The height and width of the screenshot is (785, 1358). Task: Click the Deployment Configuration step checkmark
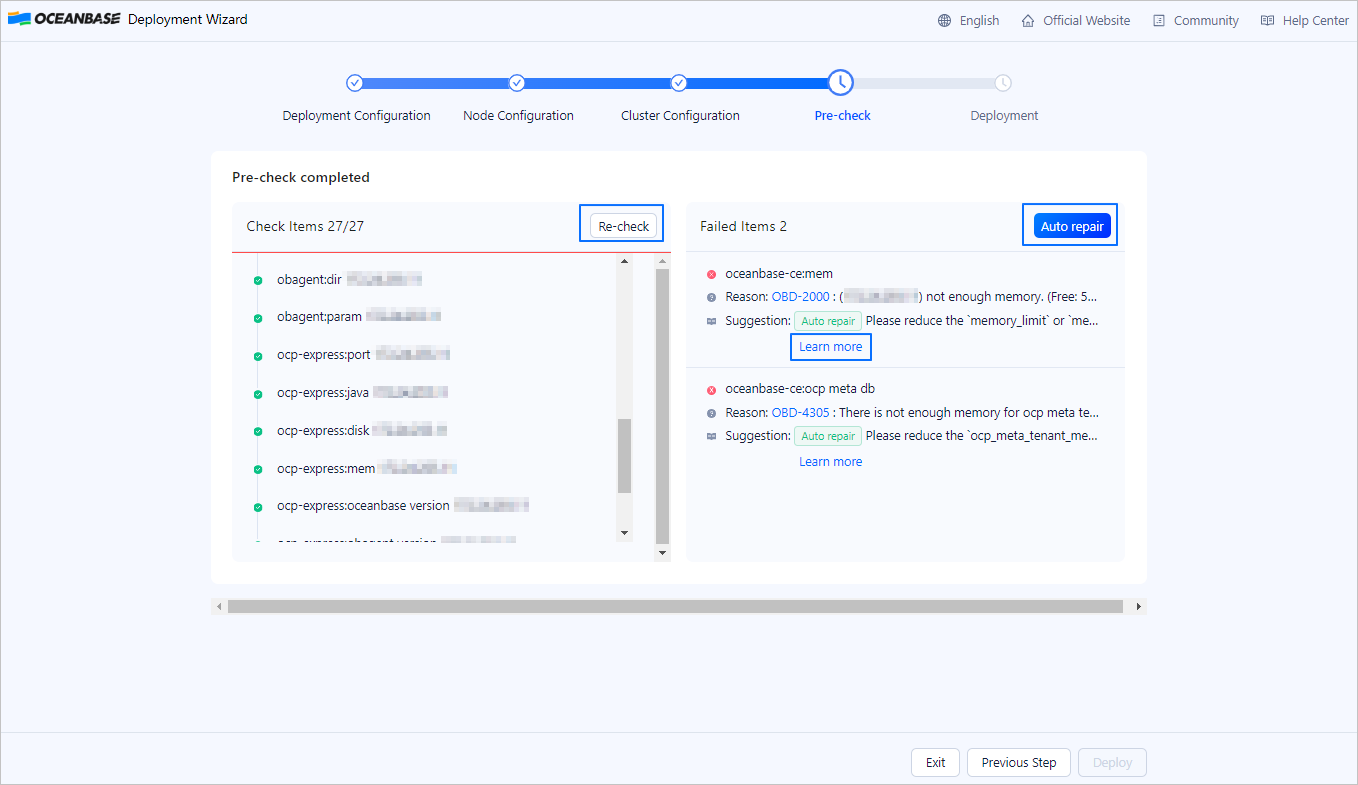[x=354, y=83]
